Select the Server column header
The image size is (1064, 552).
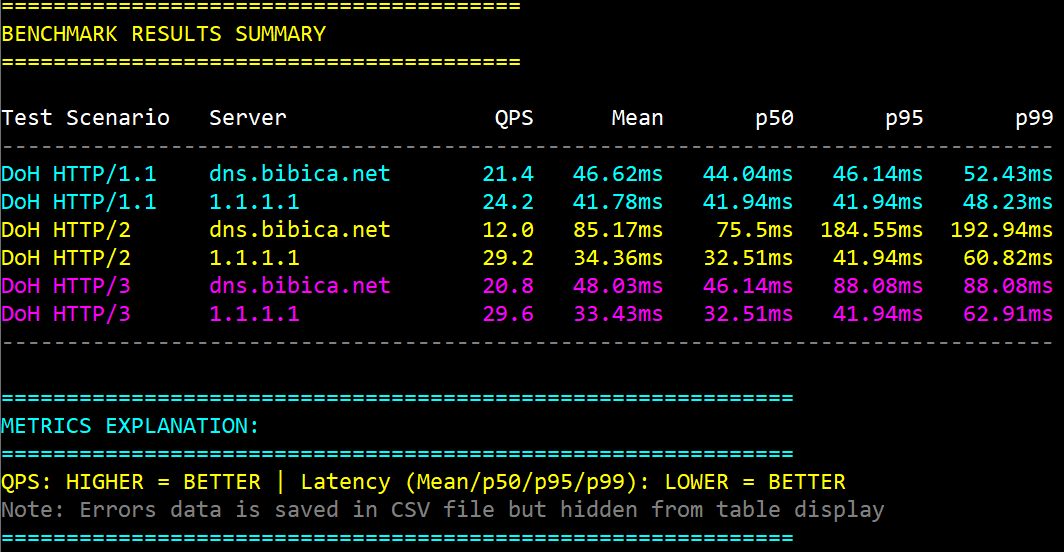click(248, 118)
